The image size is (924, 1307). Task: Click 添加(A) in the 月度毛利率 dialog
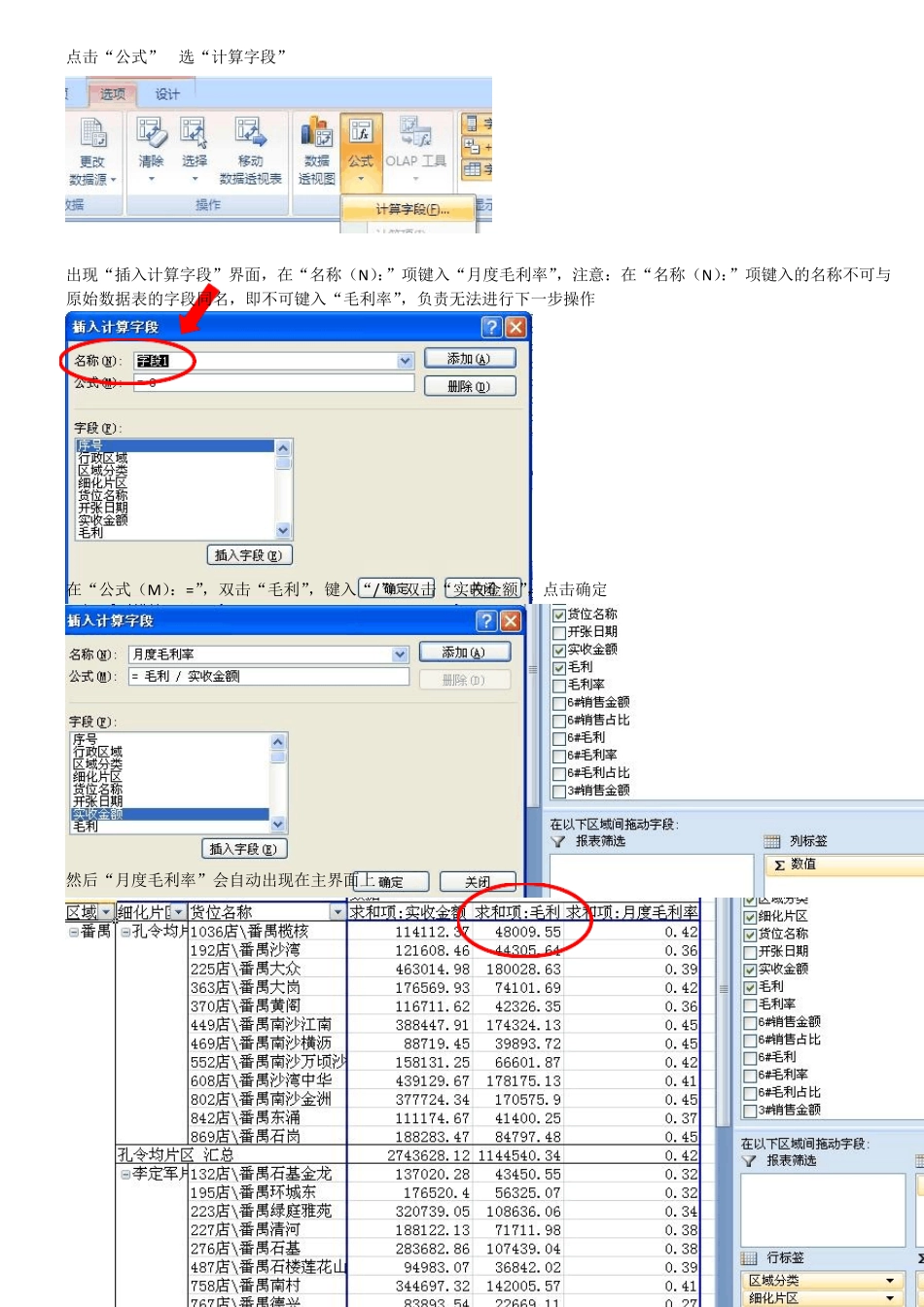464,653
